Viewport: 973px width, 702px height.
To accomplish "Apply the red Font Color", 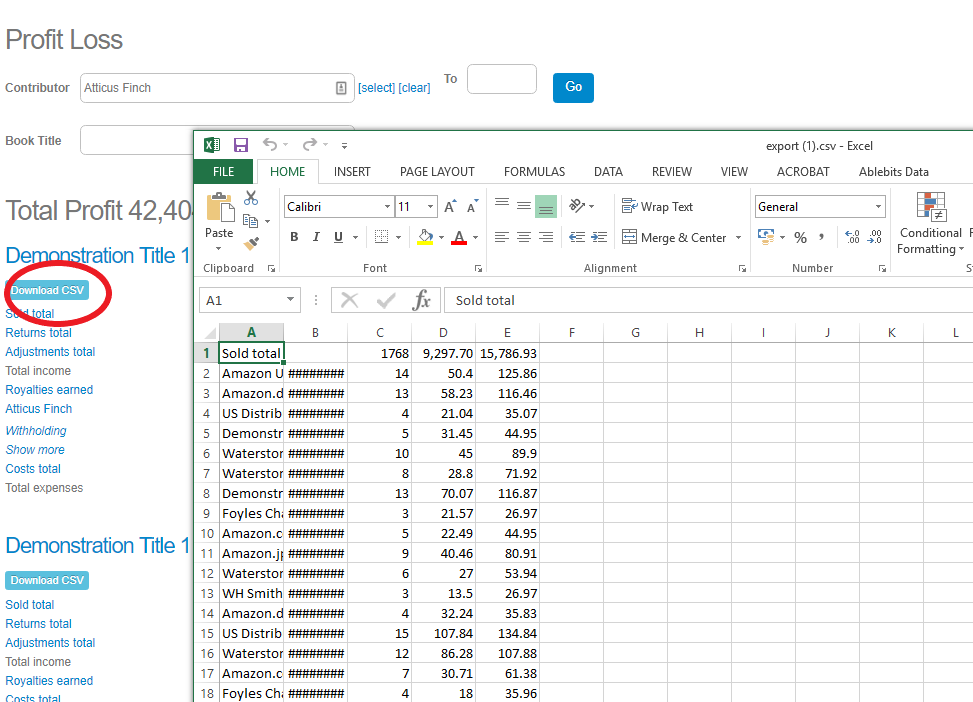I will coord(459,237).
